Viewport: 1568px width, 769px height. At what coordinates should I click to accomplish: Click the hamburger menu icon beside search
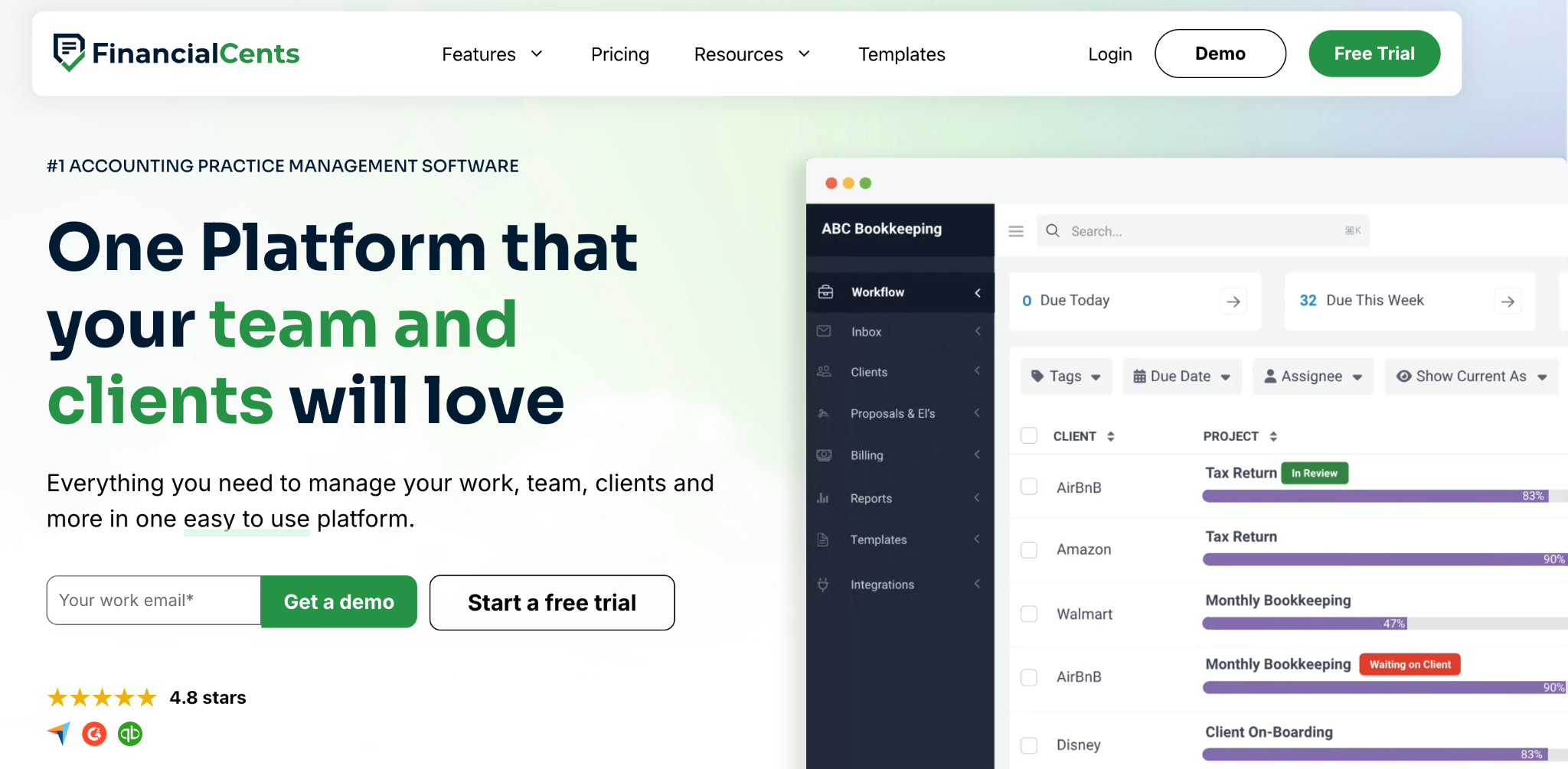pyautogui.click(x=1016, y=231)
